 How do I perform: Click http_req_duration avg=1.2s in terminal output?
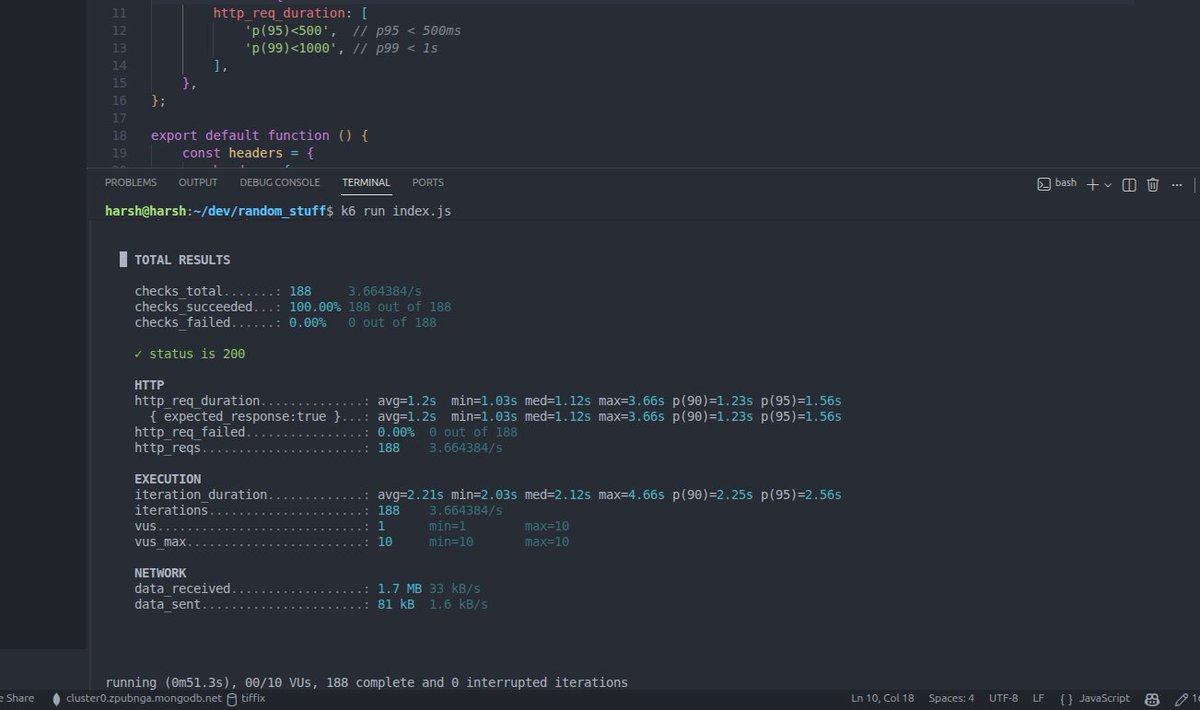click(407, 401)
